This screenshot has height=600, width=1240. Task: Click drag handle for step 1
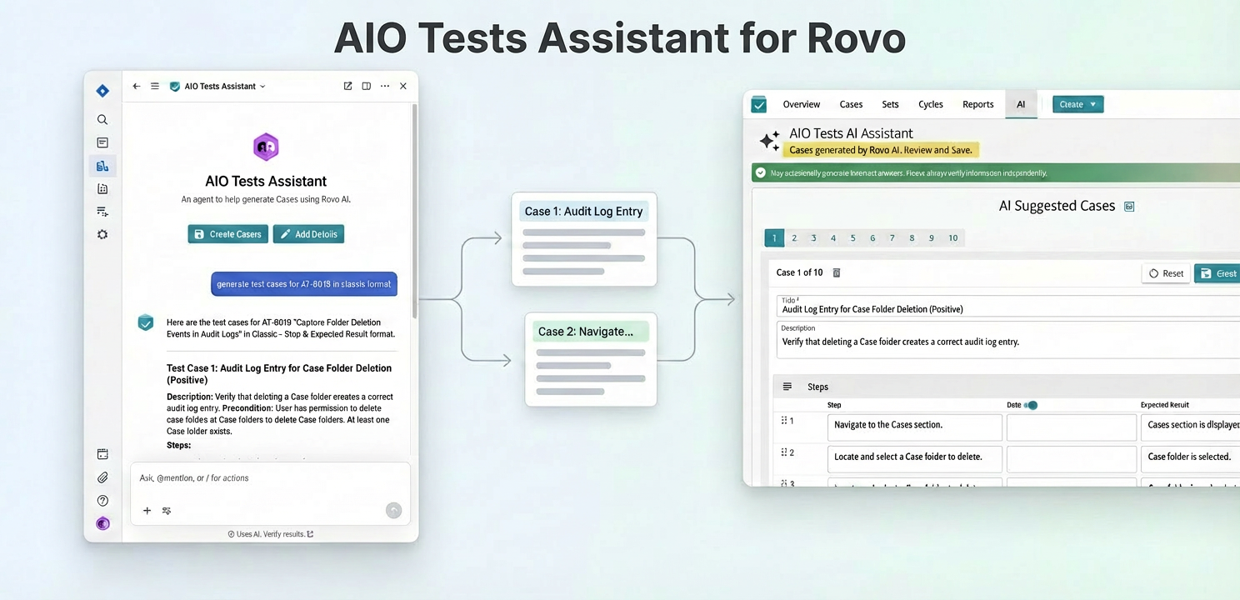[x=784, y=421]
